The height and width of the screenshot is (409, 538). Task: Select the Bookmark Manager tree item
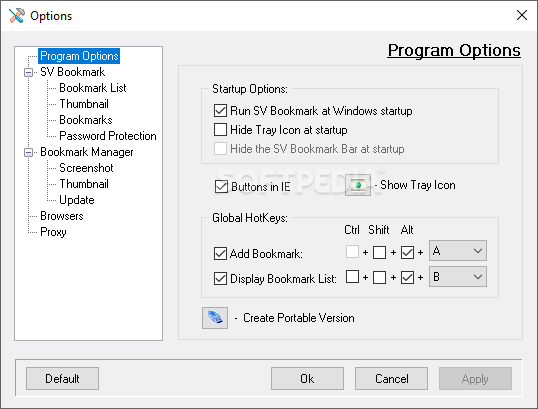(86, 152)
